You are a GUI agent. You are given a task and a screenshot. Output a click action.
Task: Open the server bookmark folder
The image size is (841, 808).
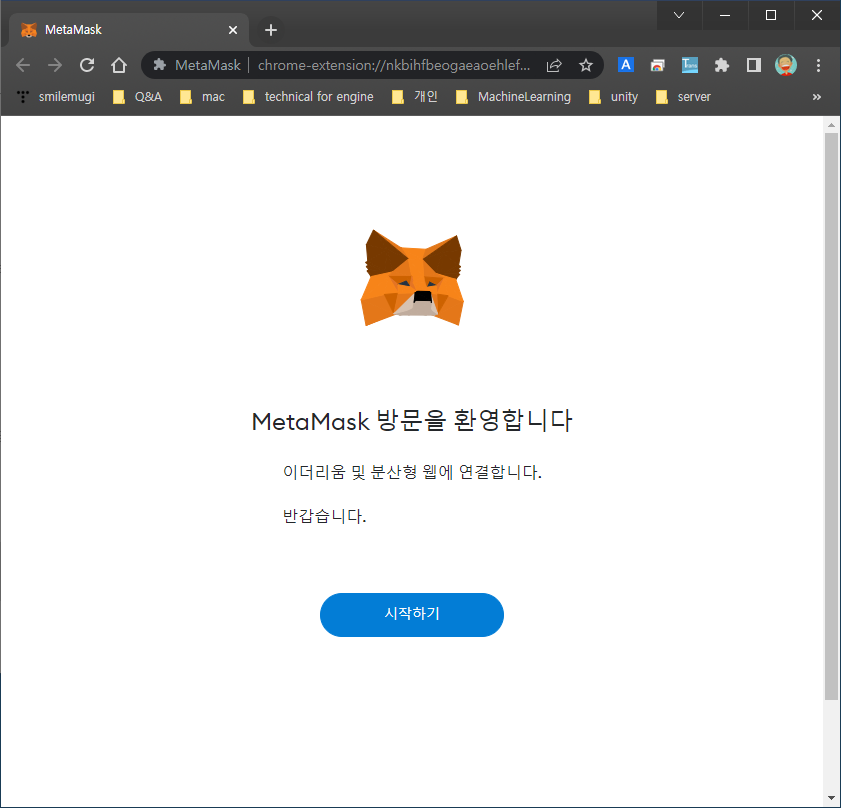coord(683,97)
